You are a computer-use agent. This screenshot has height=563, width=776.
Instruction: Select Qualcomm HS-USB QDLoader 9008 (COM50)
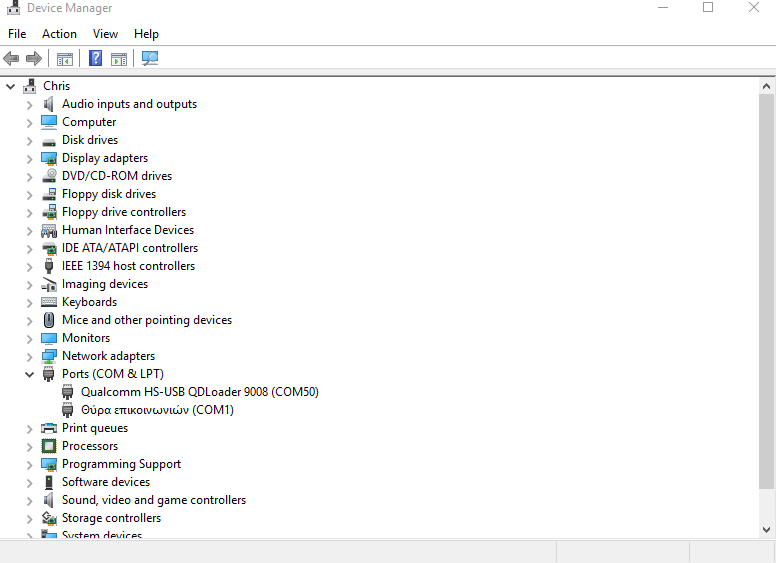[x=199, y=392]
